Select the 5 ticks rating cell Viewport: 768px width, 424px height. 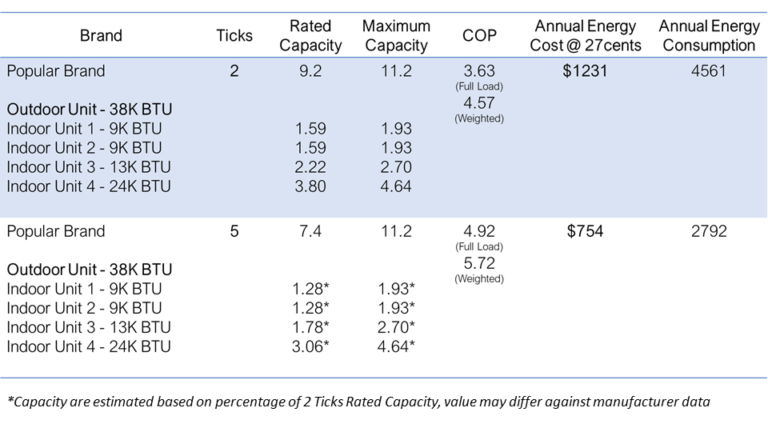(x=234, y=231)
